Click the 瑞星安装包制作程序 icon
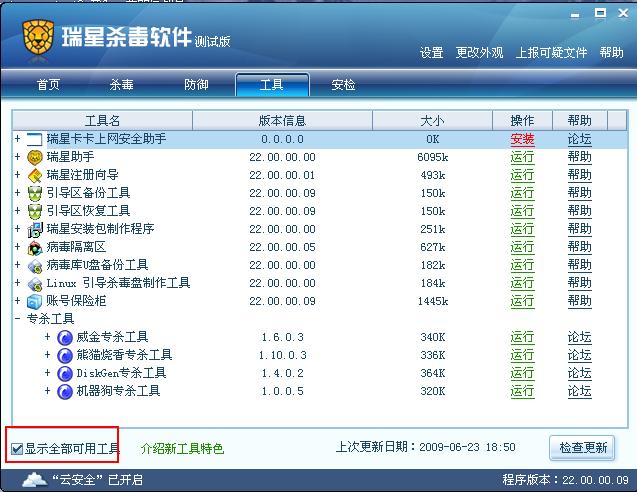Image resolution: width=637 pixels, height=492 pixels. point(35,229)
